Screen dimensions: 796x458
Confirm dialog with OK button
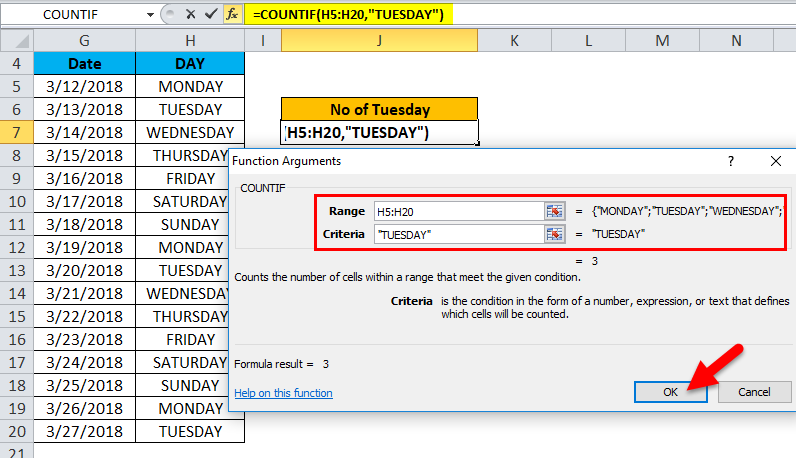670,392
